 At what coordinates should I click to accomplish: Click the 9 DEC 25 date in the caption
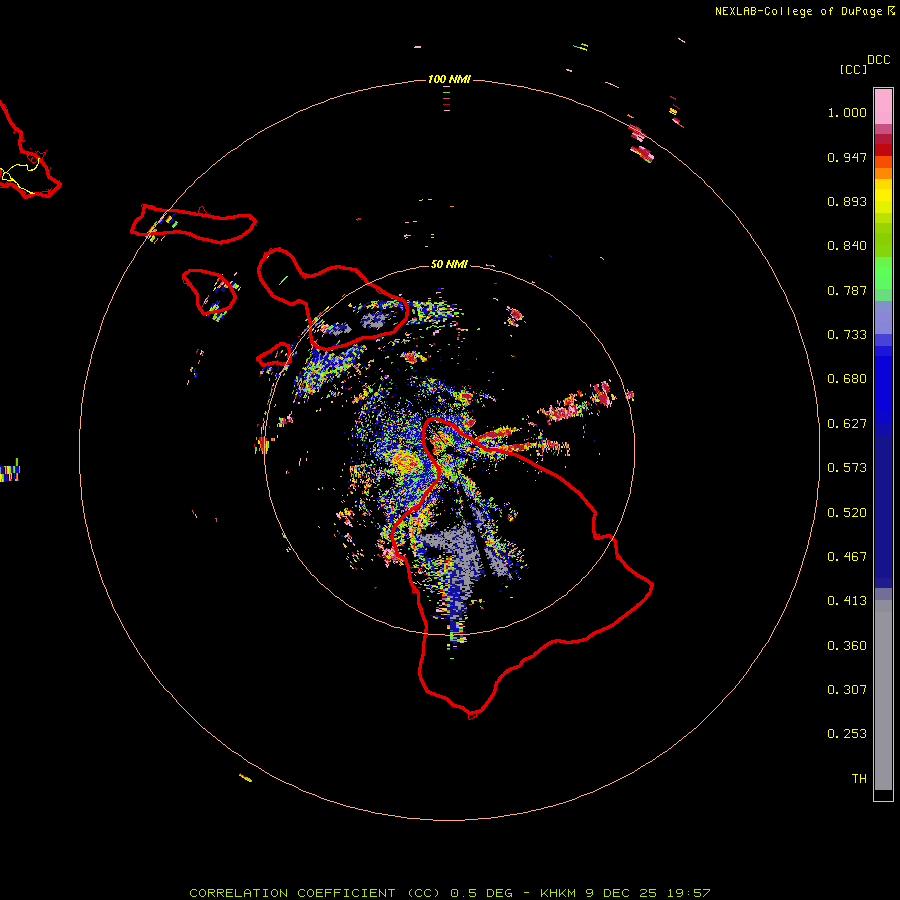pos(622,893)
